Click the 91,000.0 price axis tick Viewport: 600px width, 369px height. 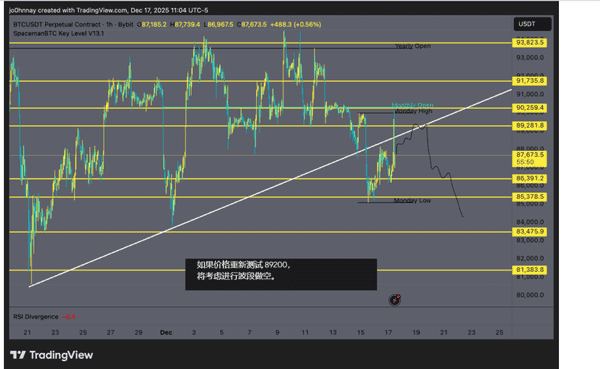pyautogui.click(x=530, y=94)
